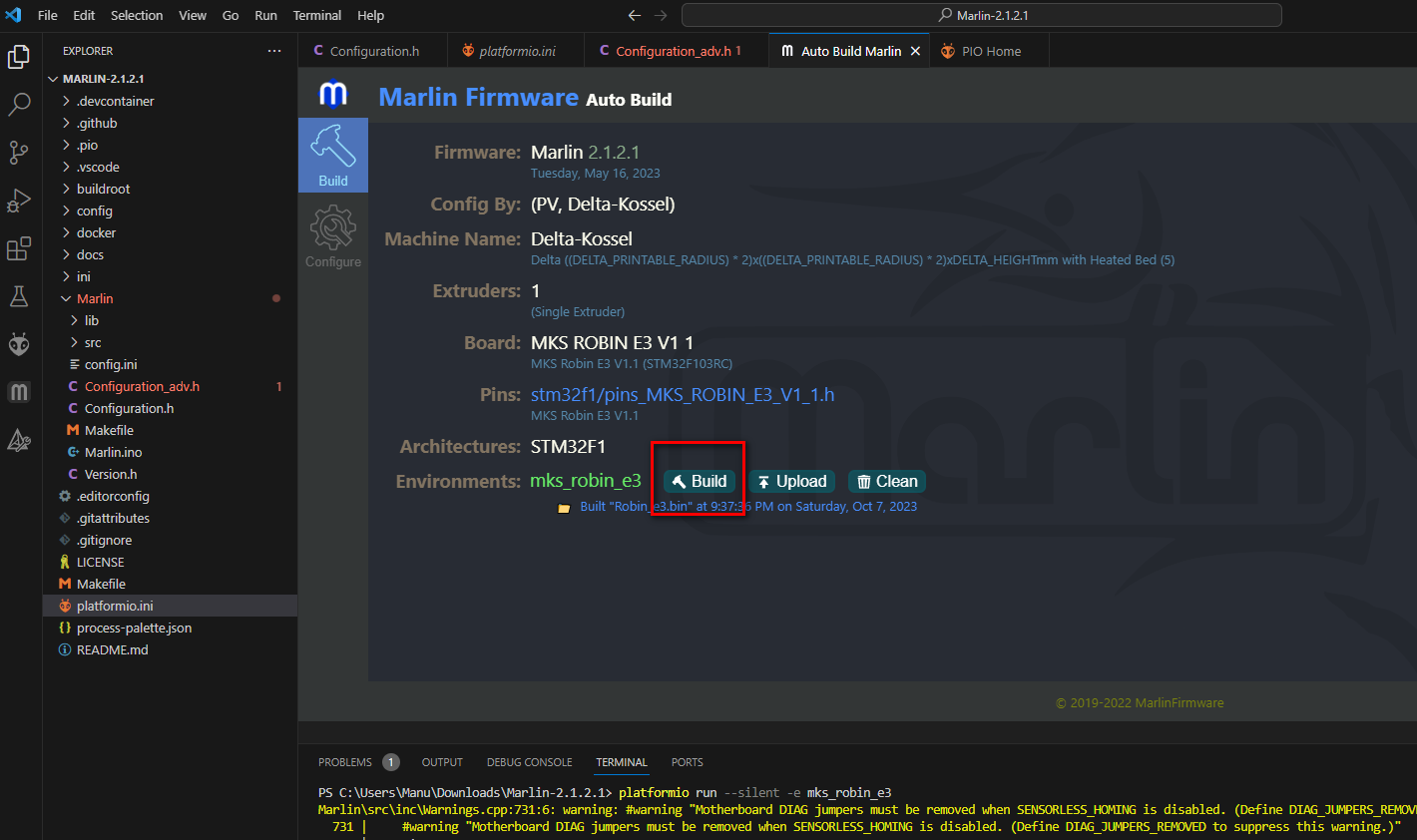Show the Problems panel tab

[x=345, y=762]
